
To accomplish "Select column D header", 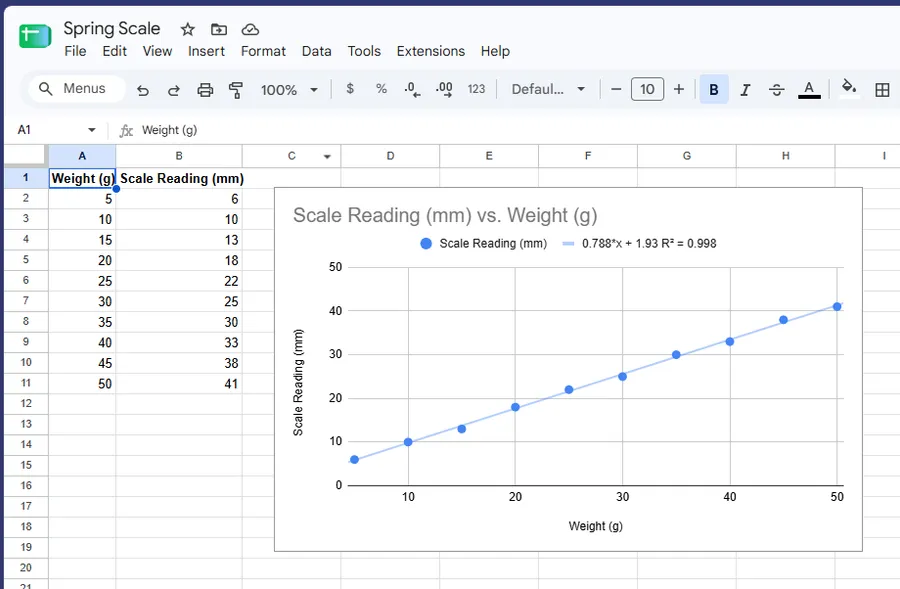I will (390, 156).
